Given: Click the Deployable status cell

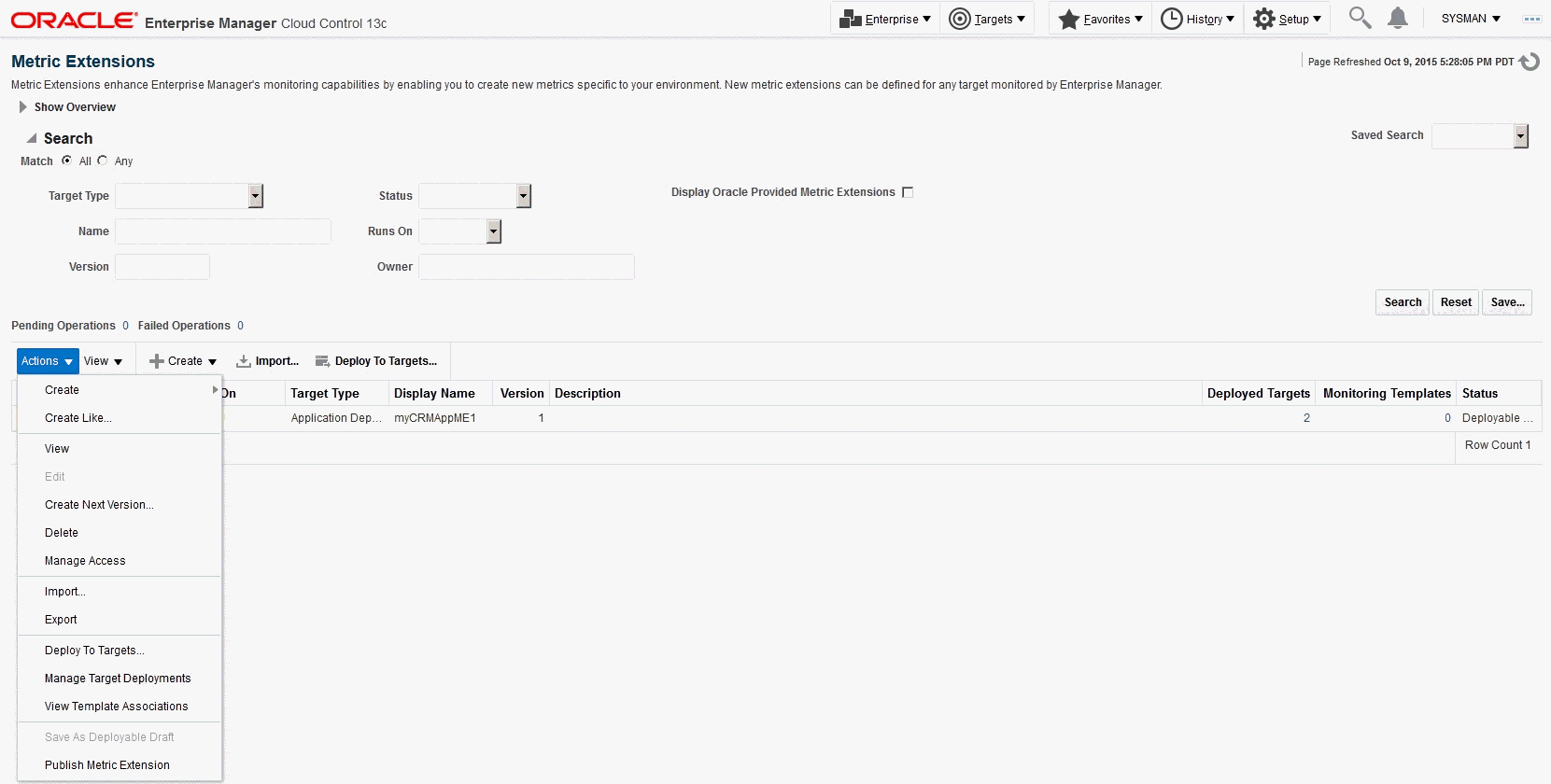Looking at the screenshot, I should click(x=1497, y=418).
